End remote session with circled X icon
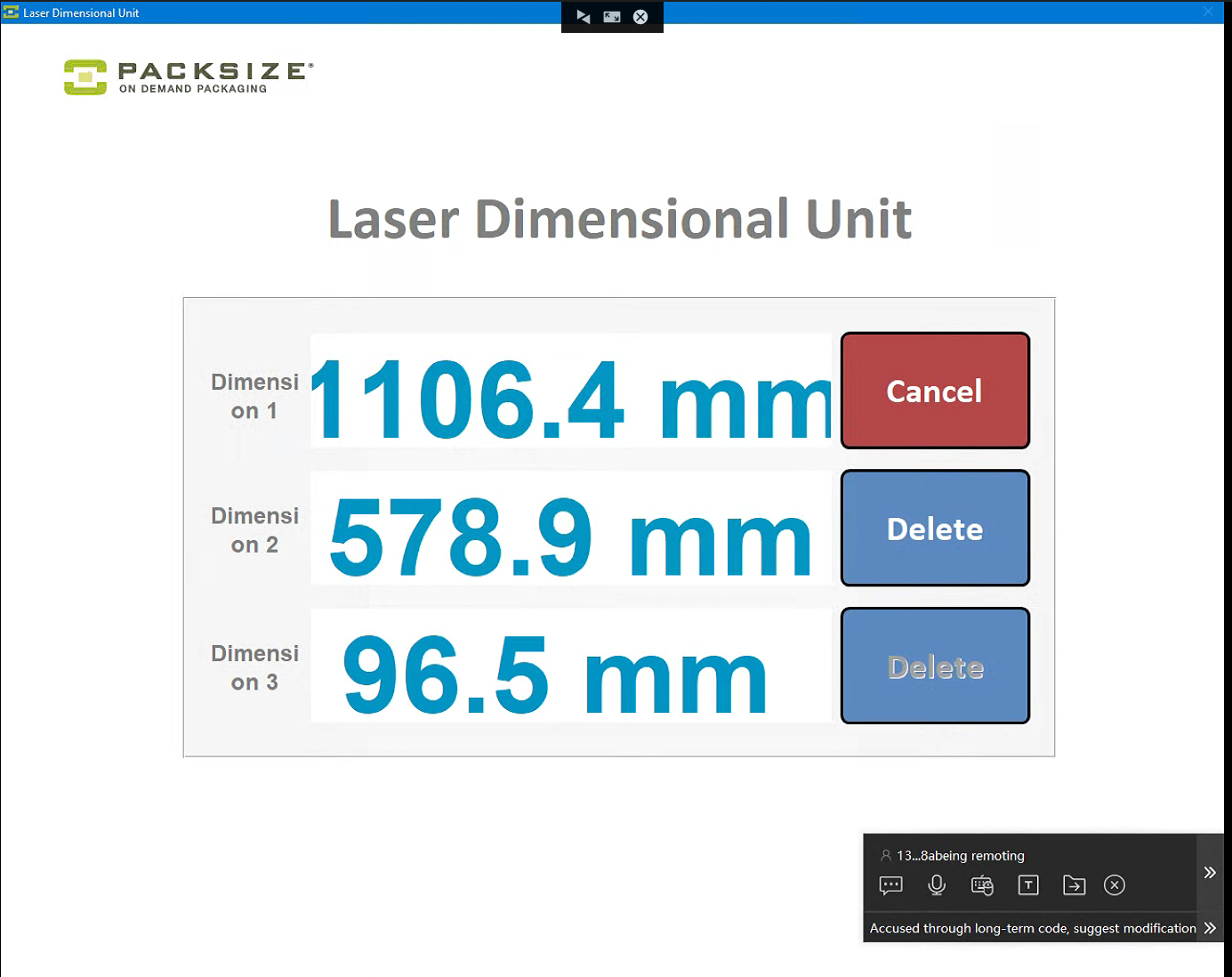 point(1115,885)
